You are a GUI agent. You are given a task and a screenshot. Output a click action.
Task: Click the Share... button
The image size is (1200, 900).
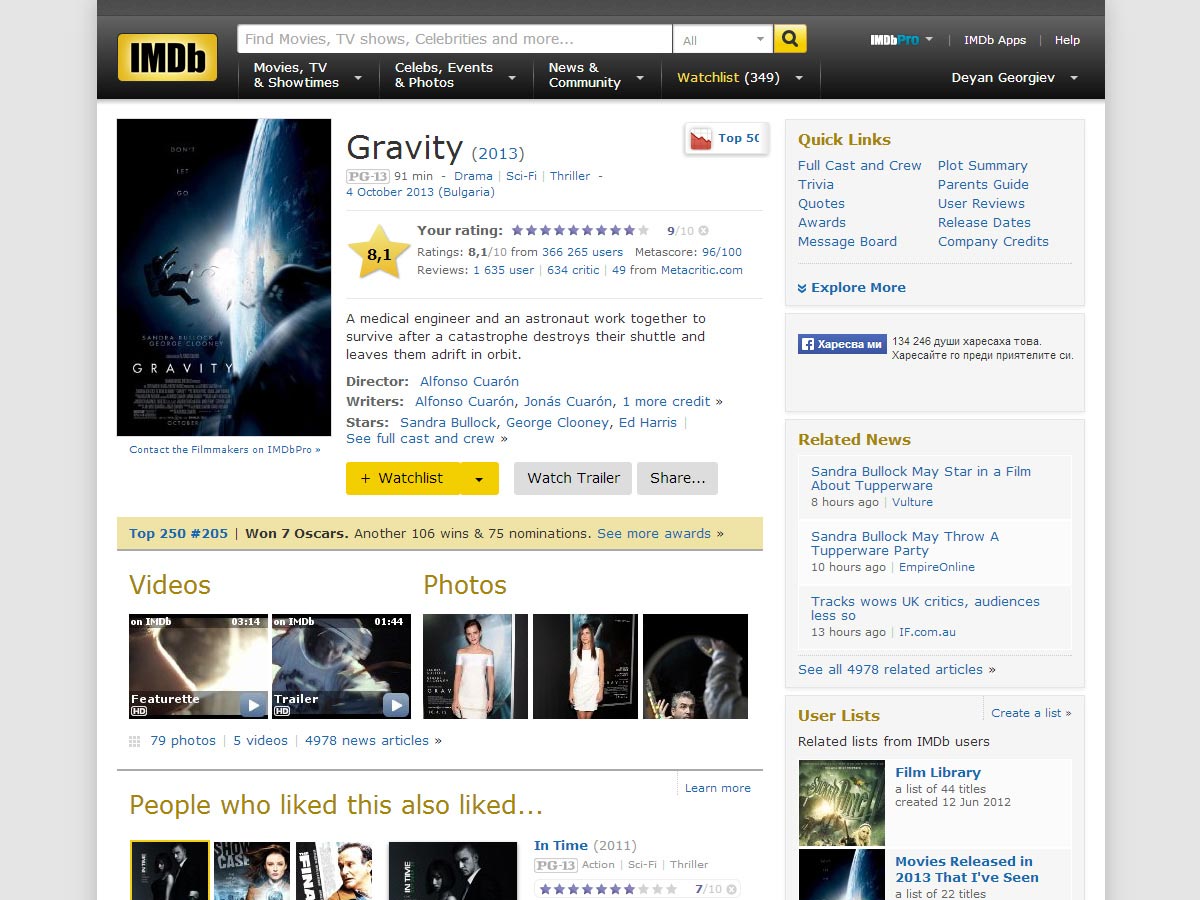point(677,479)
